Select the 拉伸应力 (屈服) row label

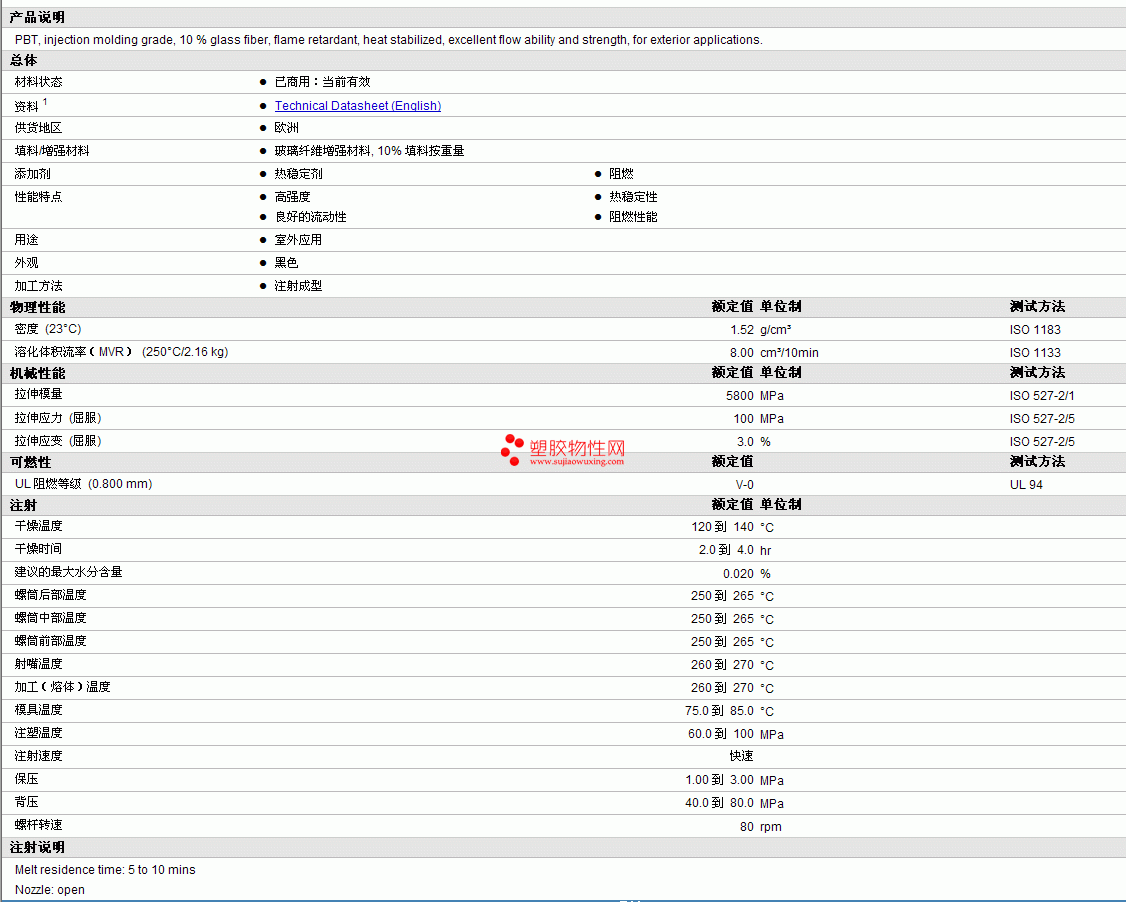pyautogui.click(x=57, y=418)
